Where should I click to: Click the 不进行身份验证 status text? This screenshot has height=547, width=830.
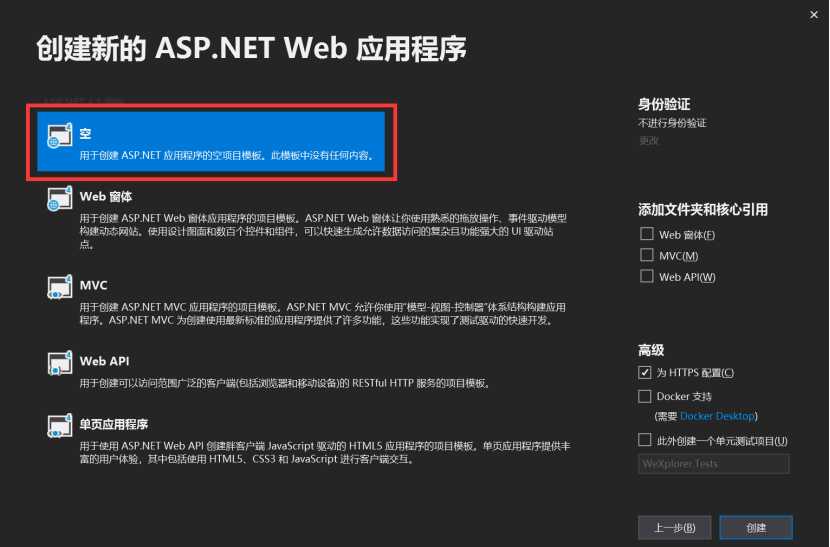(x=672, y=123)
